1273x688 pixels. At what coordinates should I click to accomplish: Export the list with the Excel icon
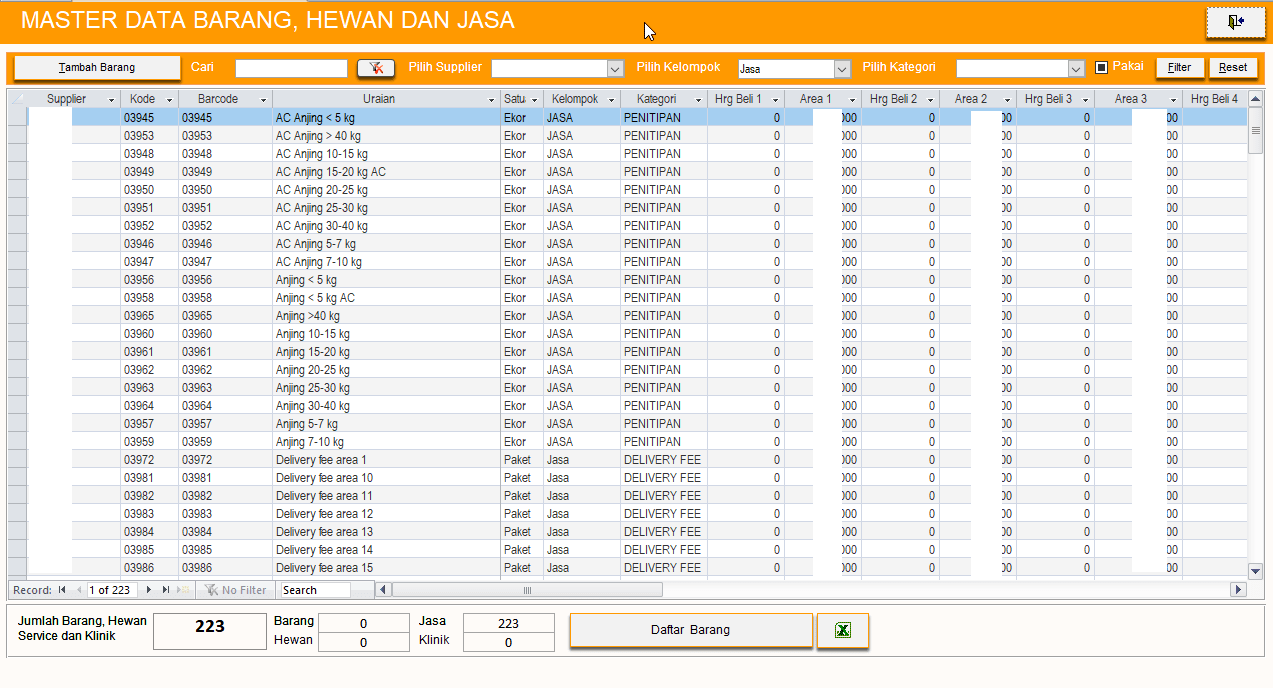click(x=842, y=630)
